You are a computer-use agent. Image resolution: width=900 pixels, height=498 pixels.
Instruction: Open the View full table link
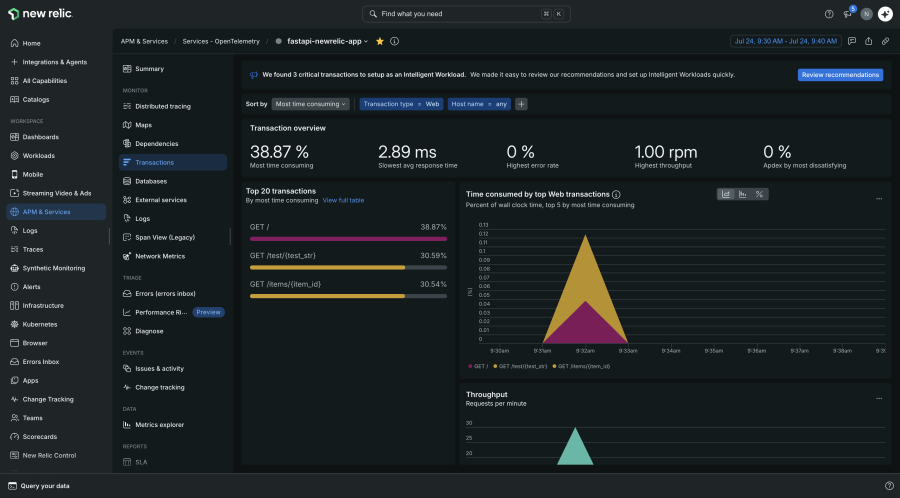coord(343,200)
